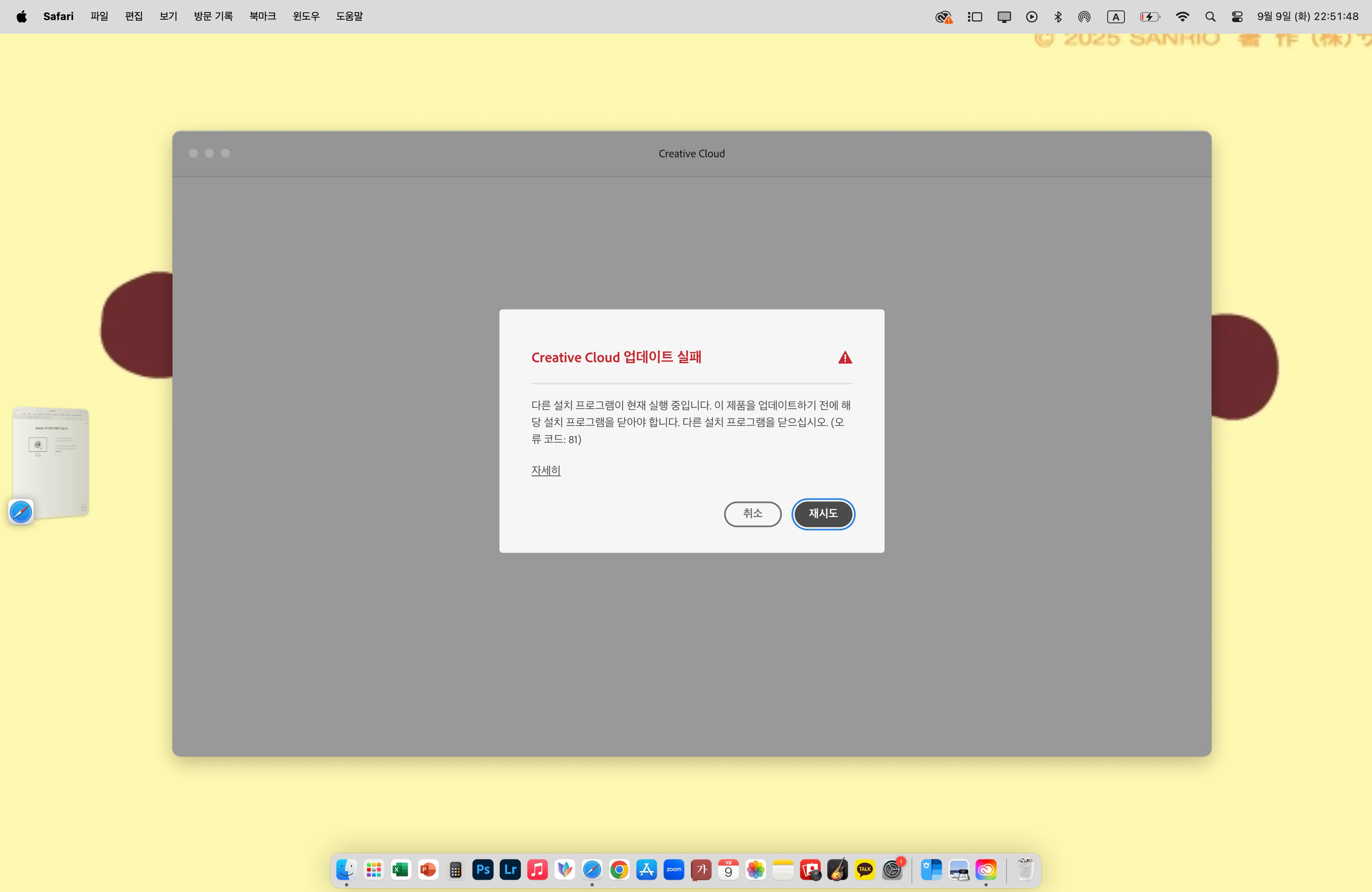The width and height of the screenshot is (1372, 892).
Task: Open the 파일 menu
Action: pyautogui.click(x=99, y=17)
